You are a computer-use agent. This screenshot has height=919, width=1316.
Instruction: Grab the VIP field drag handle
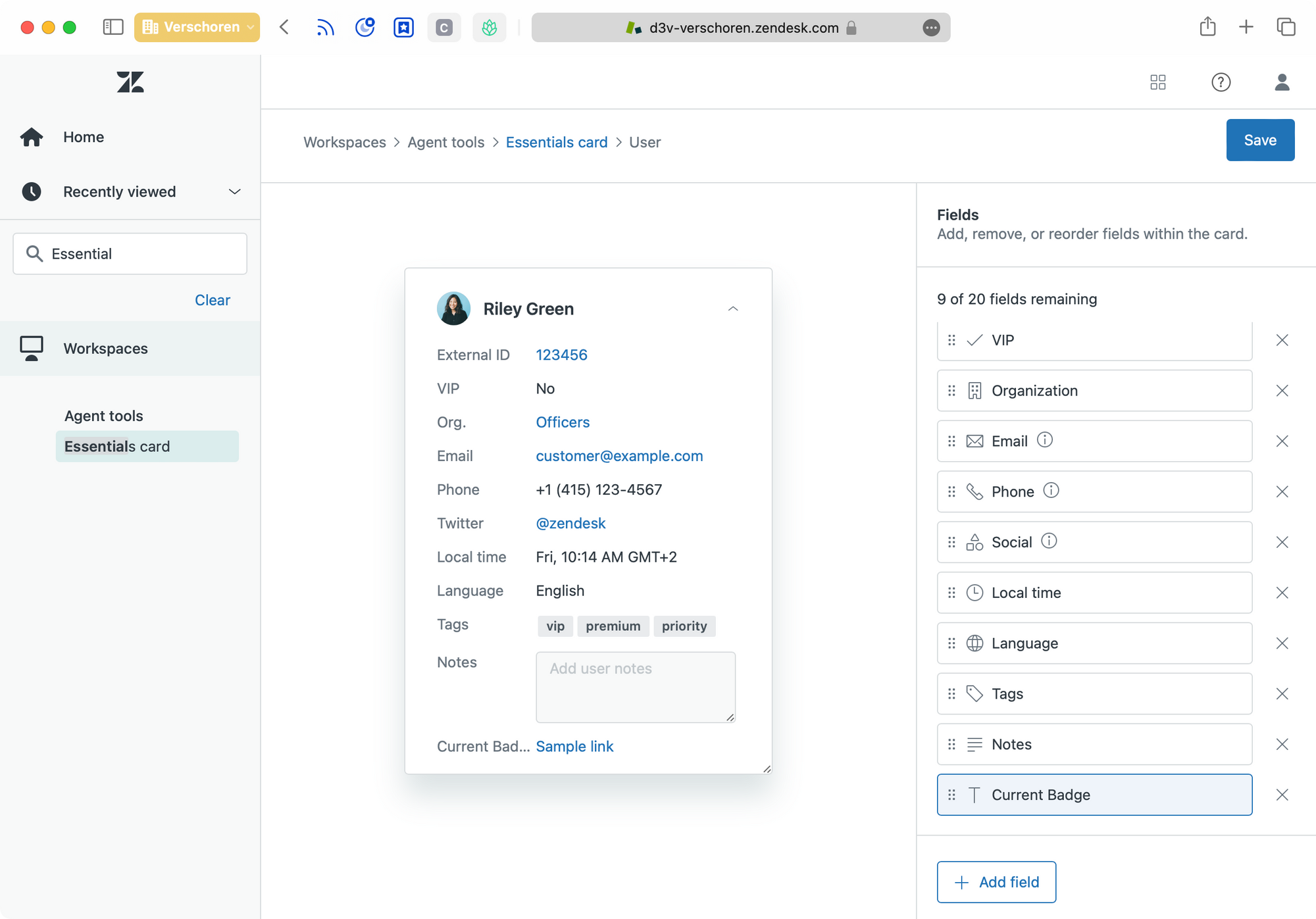(x=951, y=340)
